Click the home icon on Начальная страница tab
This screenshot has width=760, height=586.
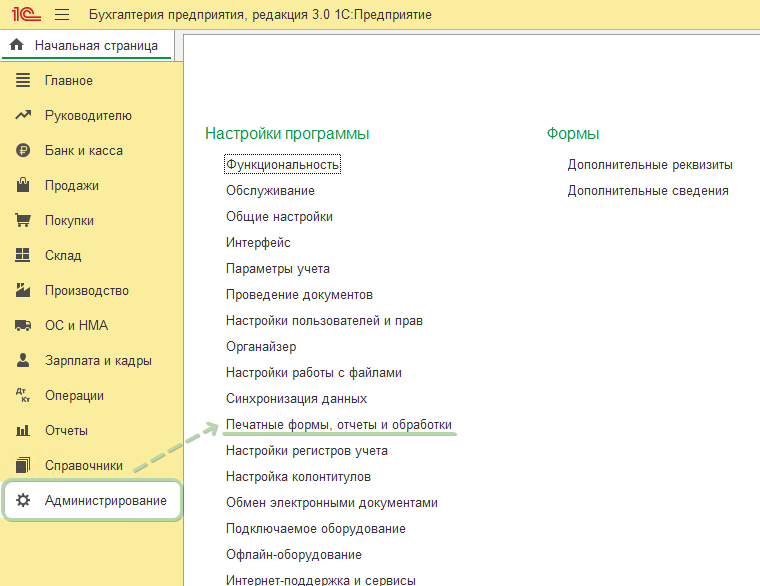(x=16, y=45)
